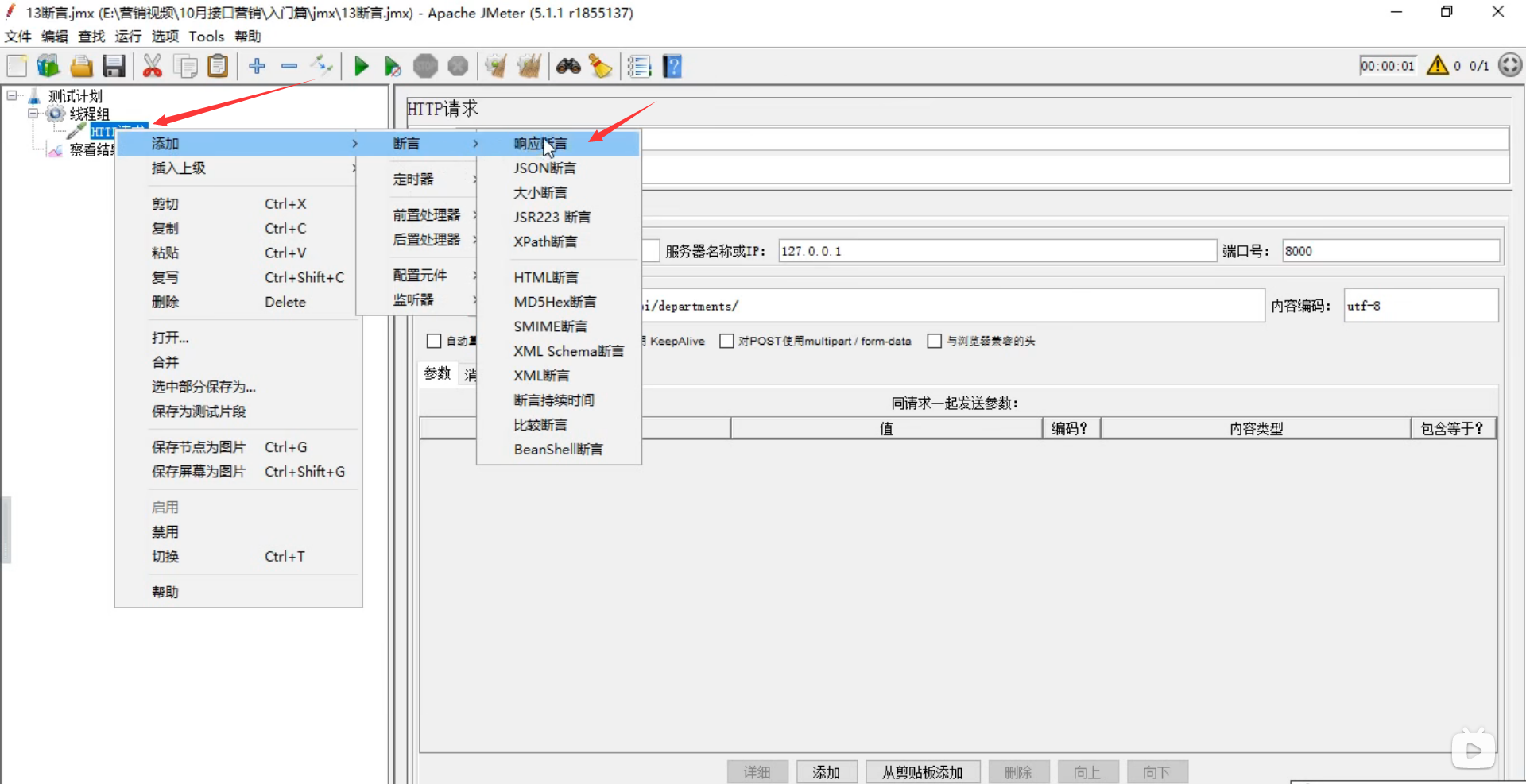
Task: Click the 向下 button
Action: pos(1156,772)
